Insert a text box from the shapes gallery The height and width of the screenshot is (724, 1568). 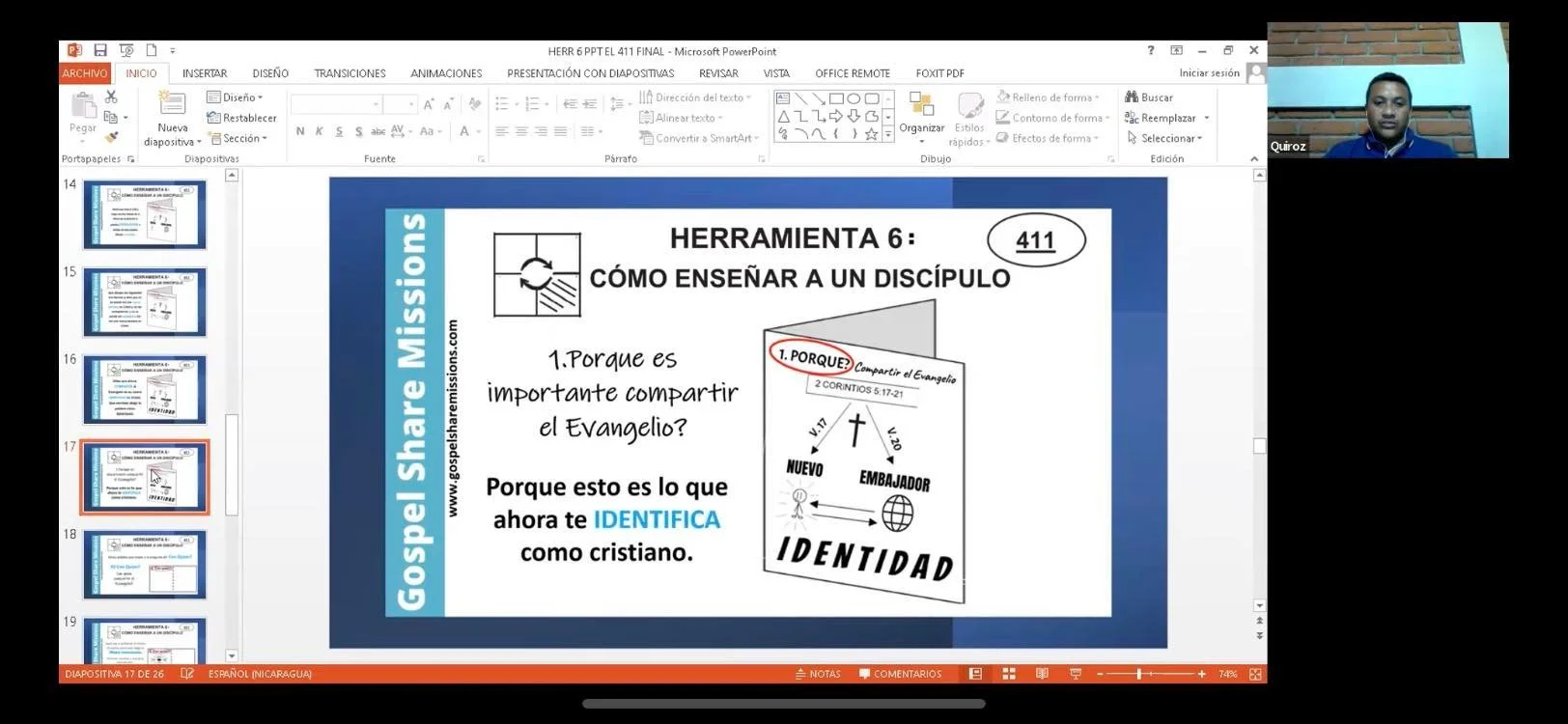(x=783, y=98)
